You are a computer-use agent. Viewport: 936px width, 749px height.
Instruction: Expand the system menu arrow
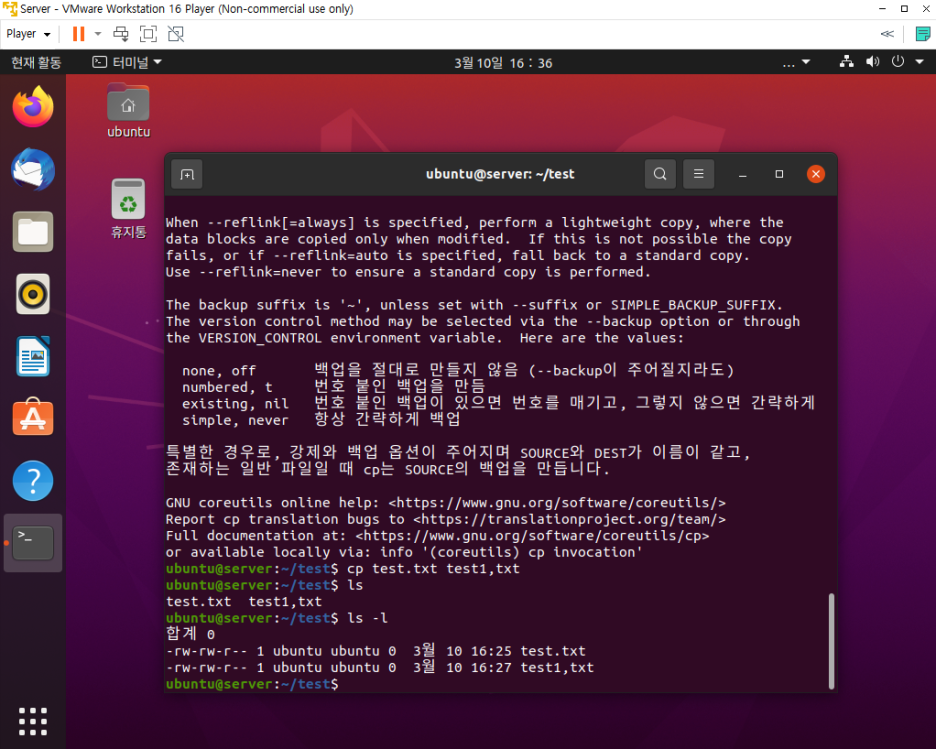920,61
